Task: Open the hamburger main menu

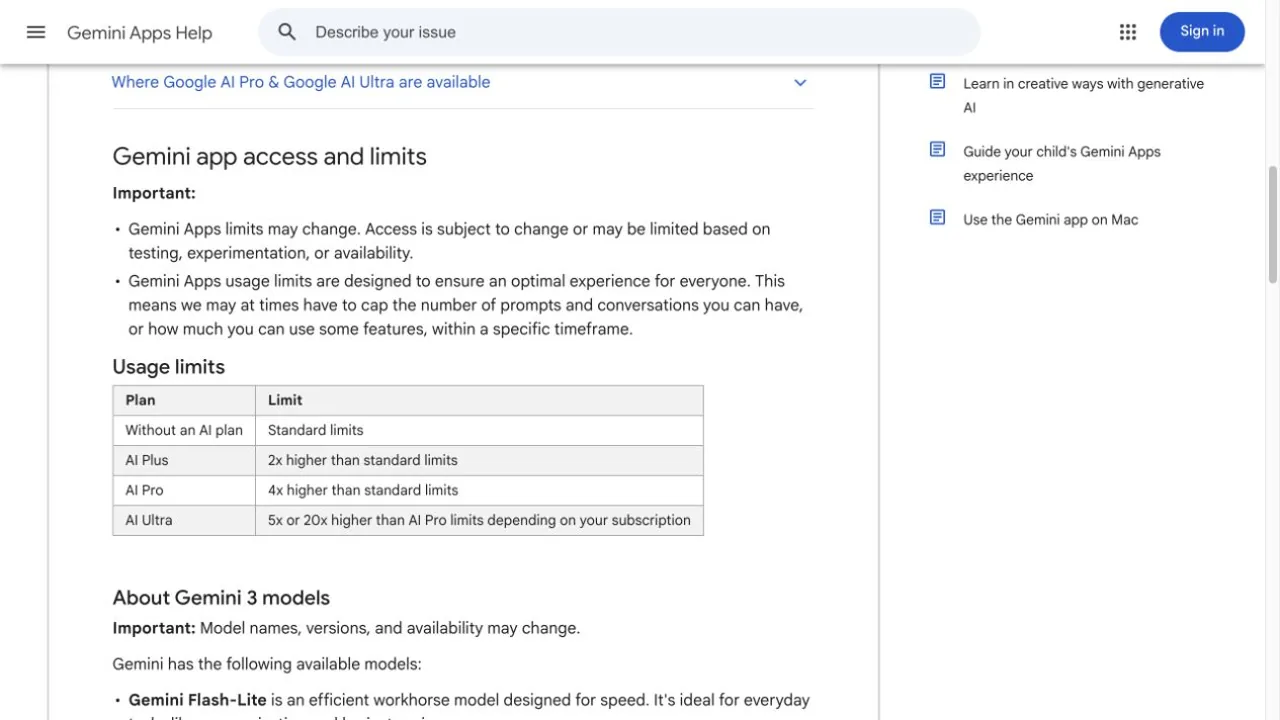Action: point(36,32)
